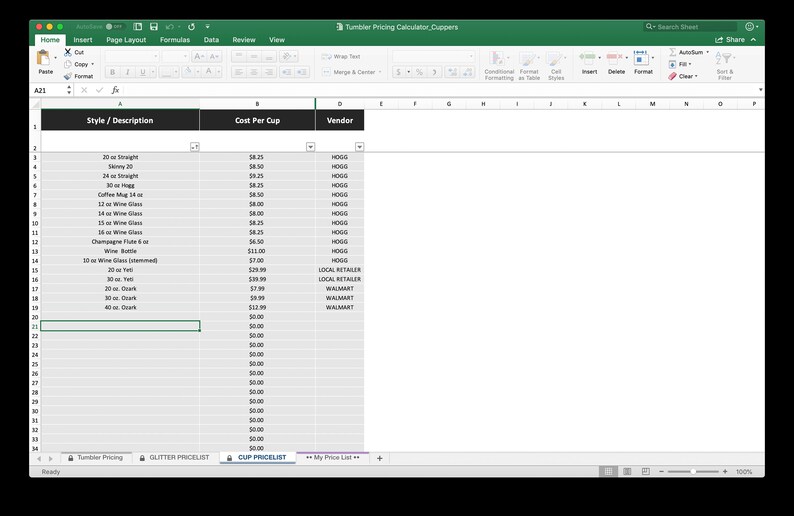Click the Sort & Filter icon
This screenshot has width=794, height=516.
click(724, 59)
